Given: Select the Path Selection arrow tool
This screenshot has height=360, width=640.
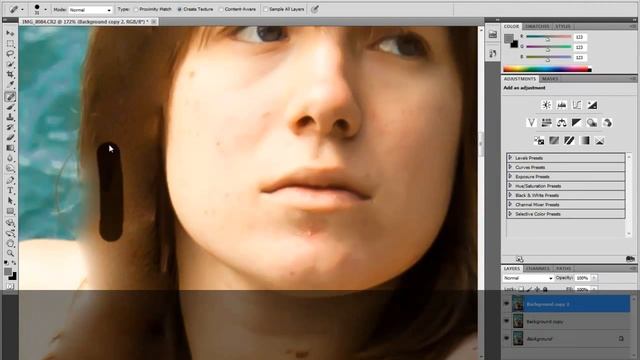Looking at the screenshot, I should [x=10, y=201].
